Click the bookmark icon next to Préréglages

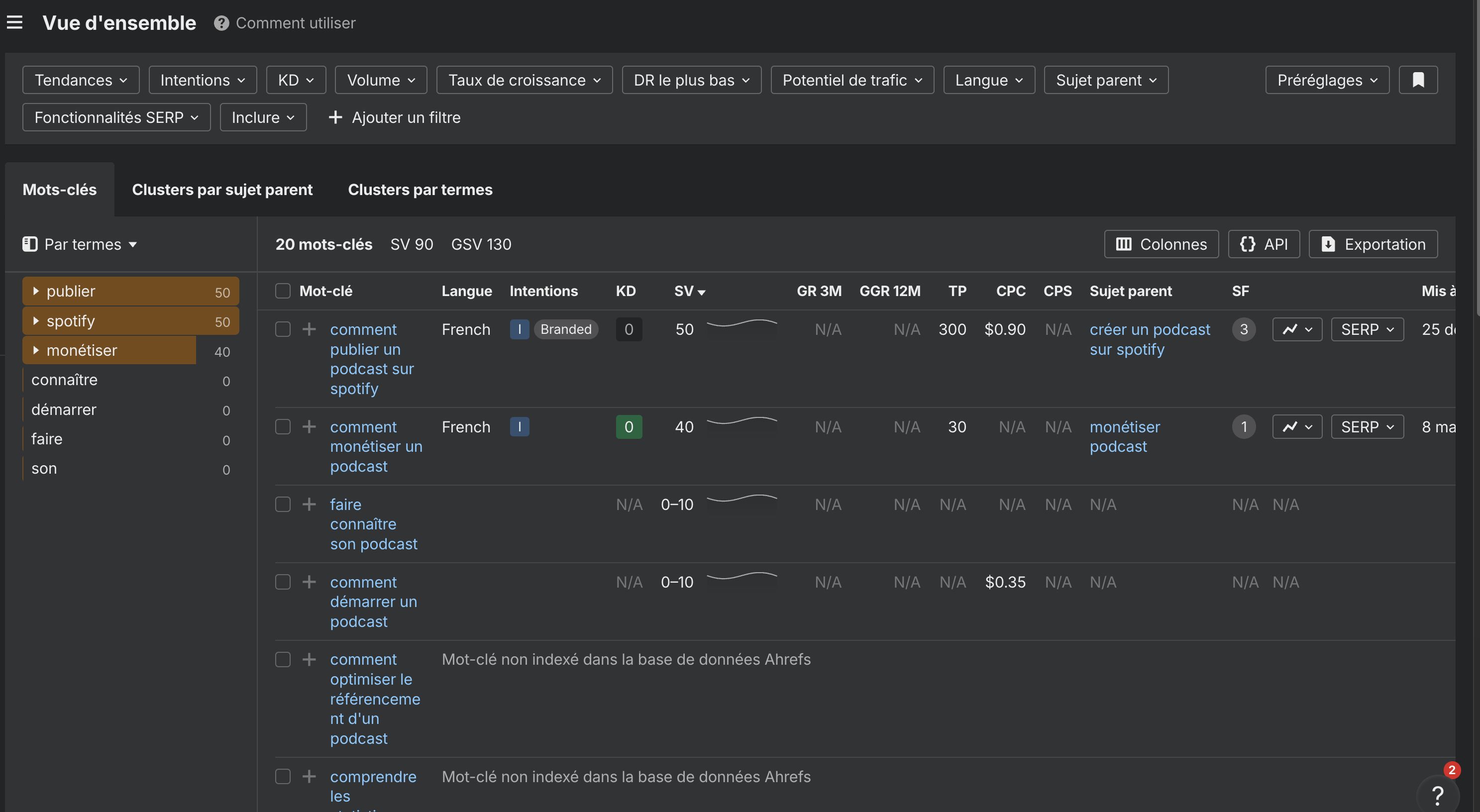pyautogui.click(x=1418, y=80)
